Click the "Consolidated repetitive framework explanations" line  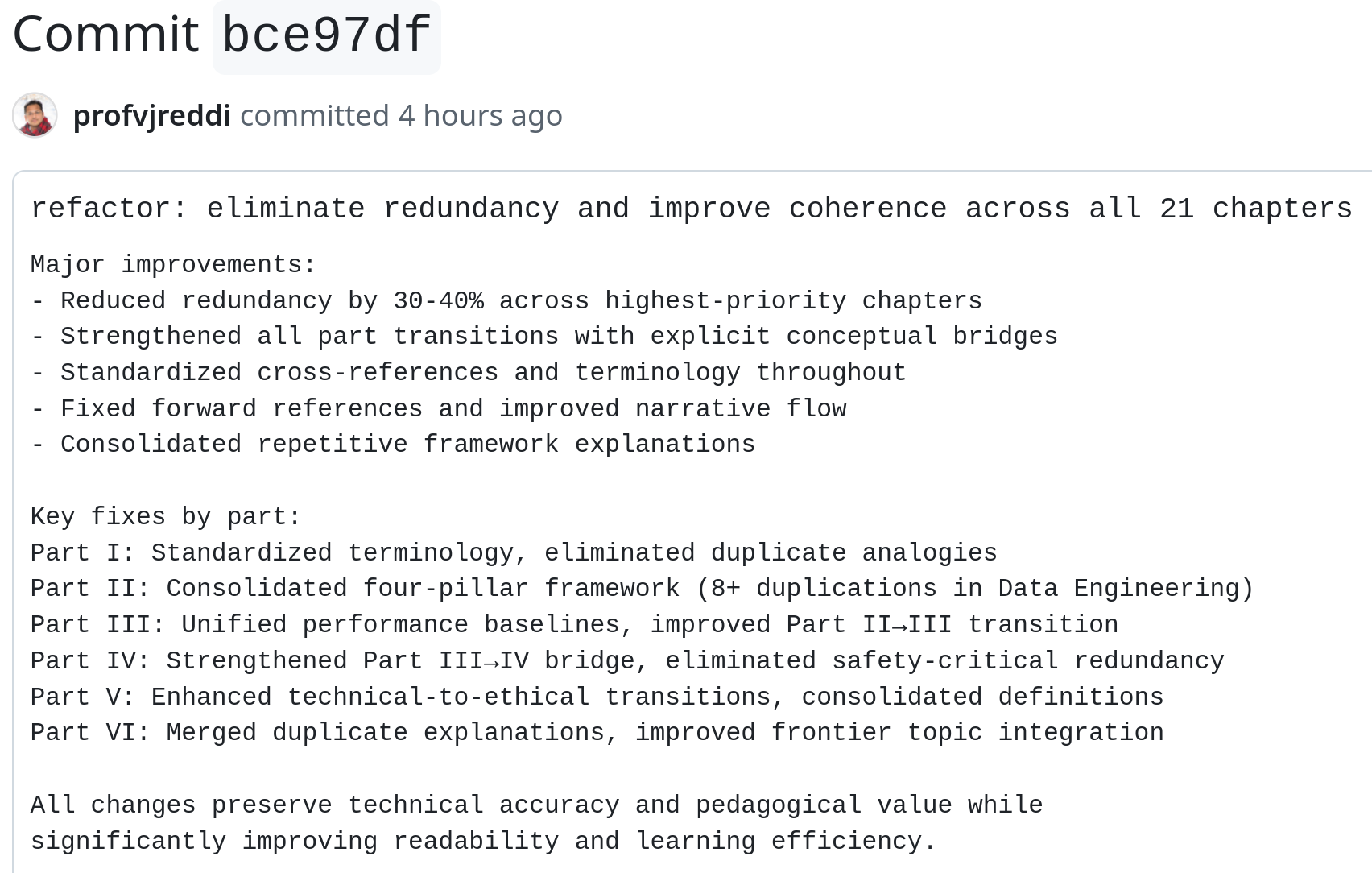tap(392, 445)
